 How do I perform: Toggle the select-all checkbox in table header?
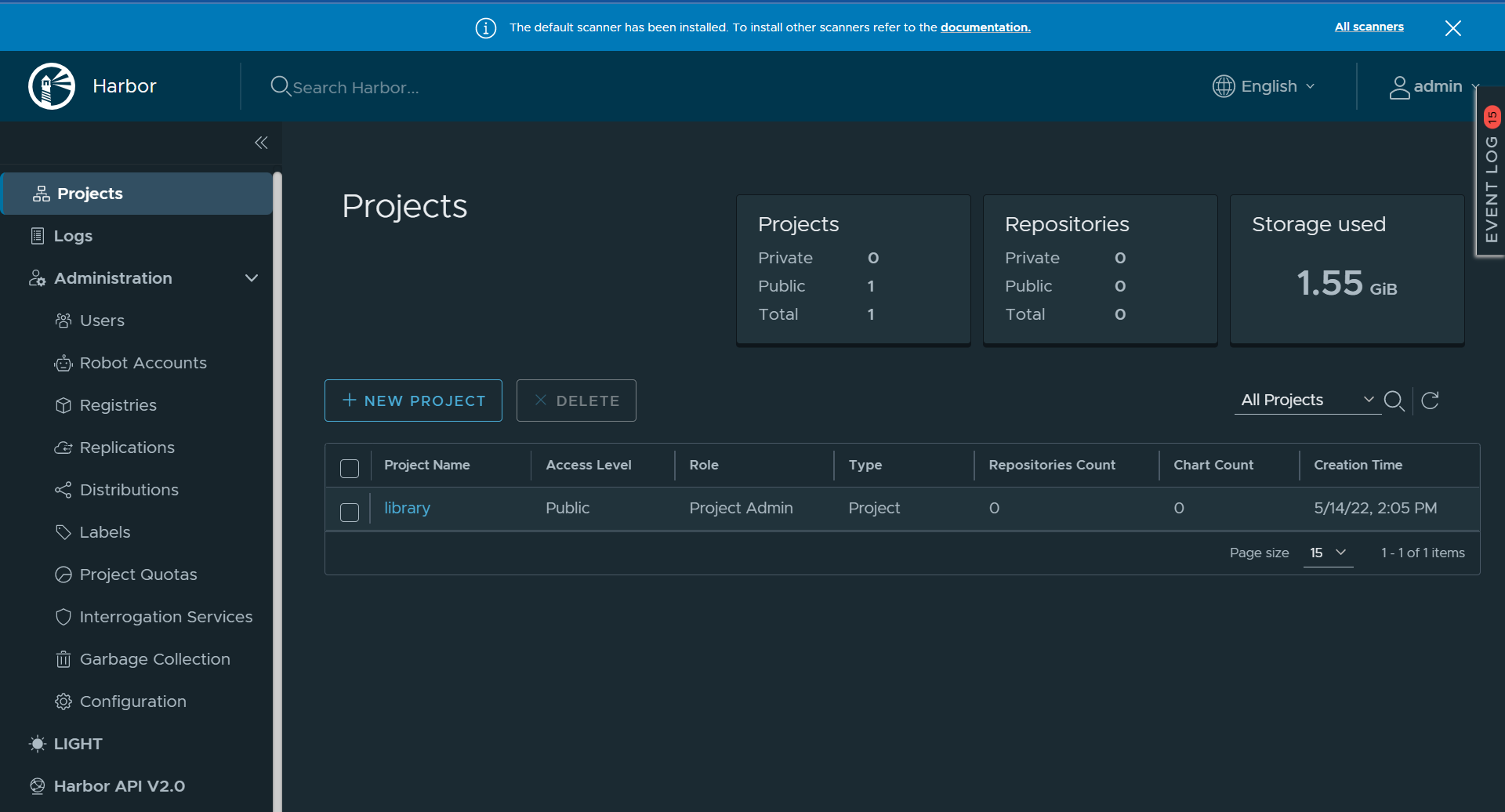tap(350, 469)
